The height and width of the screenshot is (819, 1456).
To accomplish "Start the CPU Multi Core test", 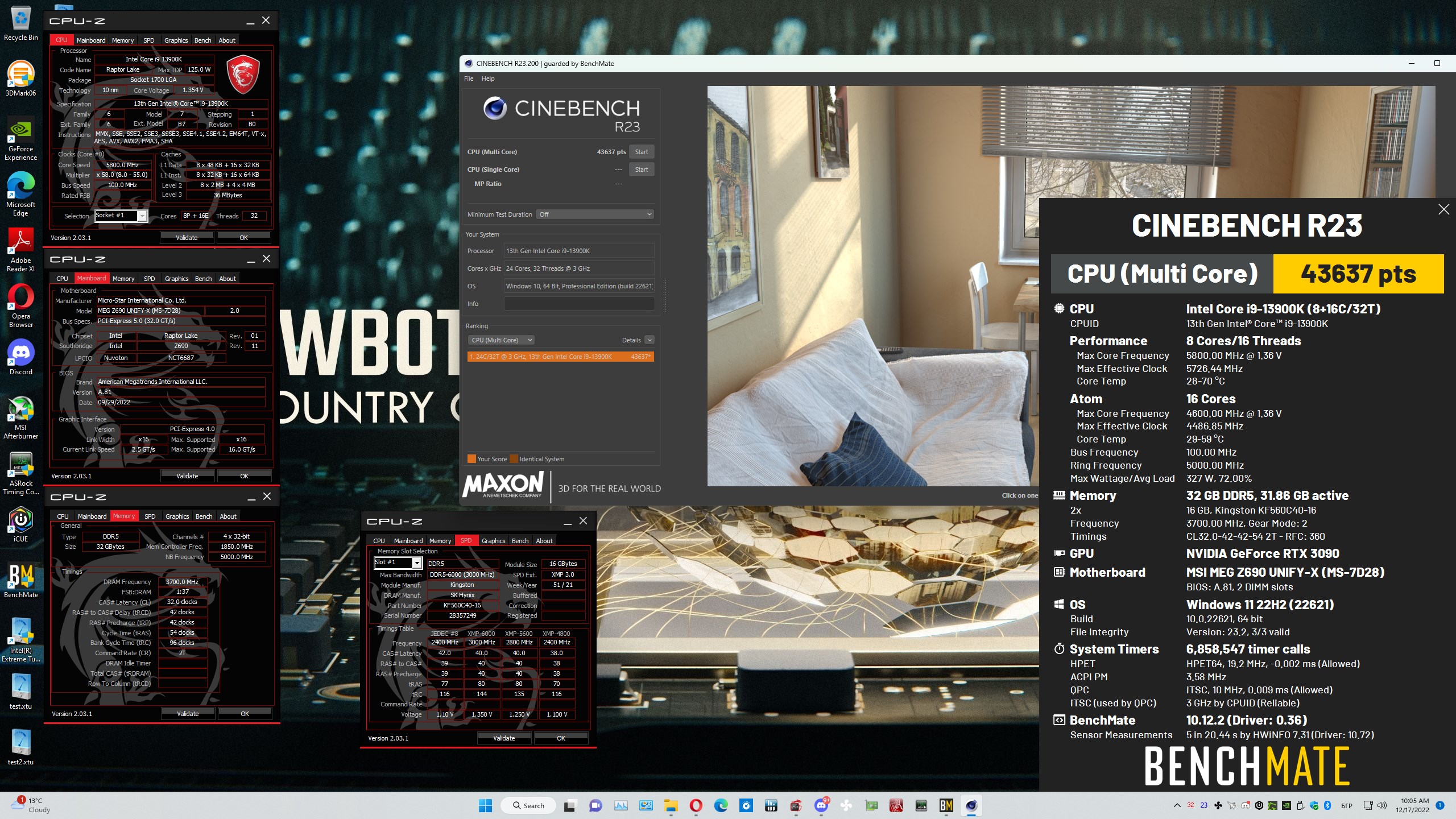I will click(642, 152).
